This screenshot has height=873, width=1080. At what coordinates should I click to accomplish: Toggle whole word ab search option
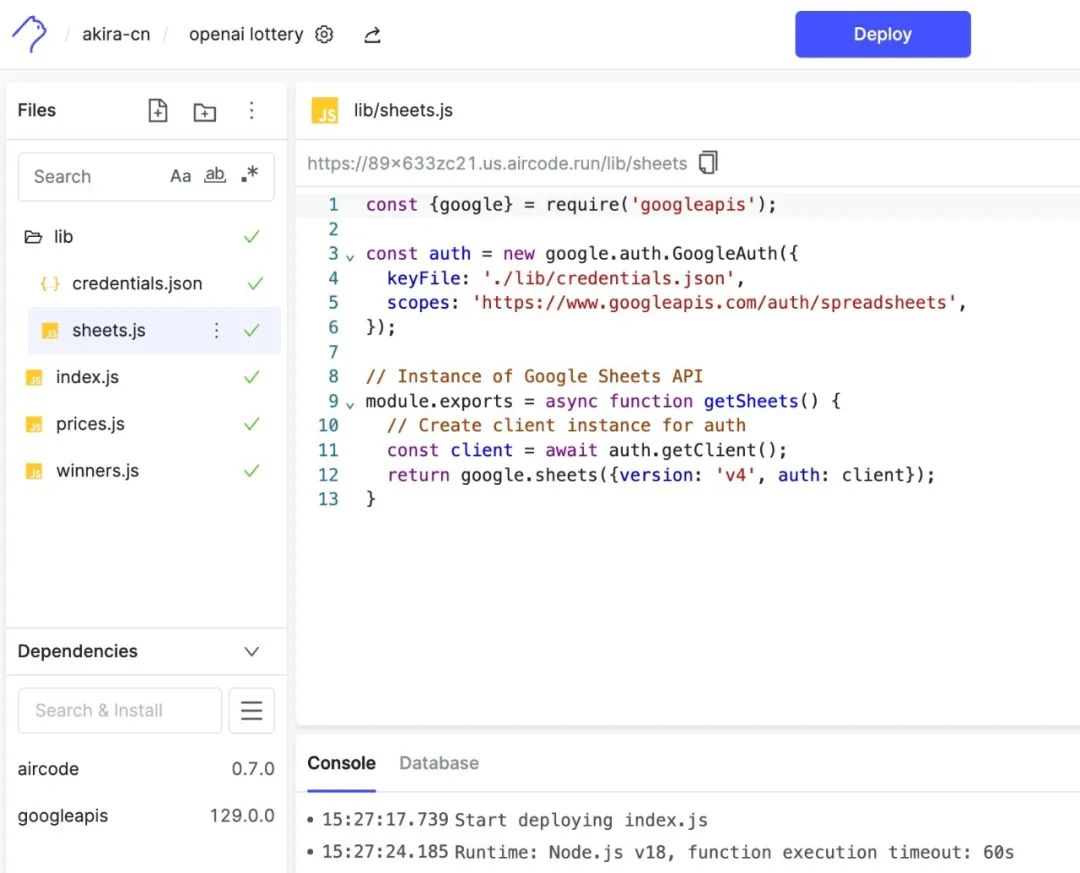coord(215,176)
